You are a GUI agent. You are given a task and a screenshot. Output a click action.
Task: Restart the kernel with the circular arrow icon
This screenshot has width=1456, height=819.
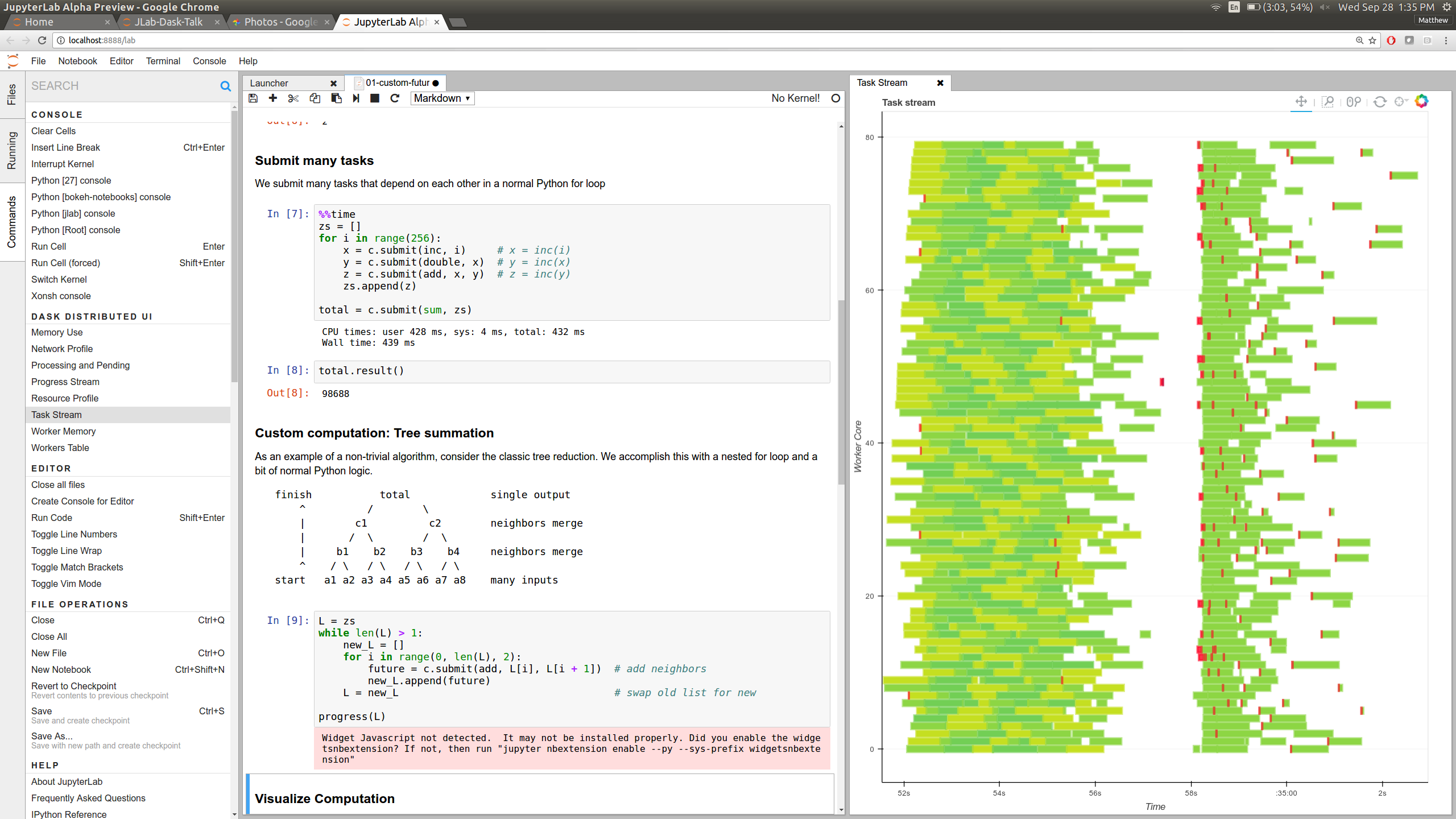(395, 98)
